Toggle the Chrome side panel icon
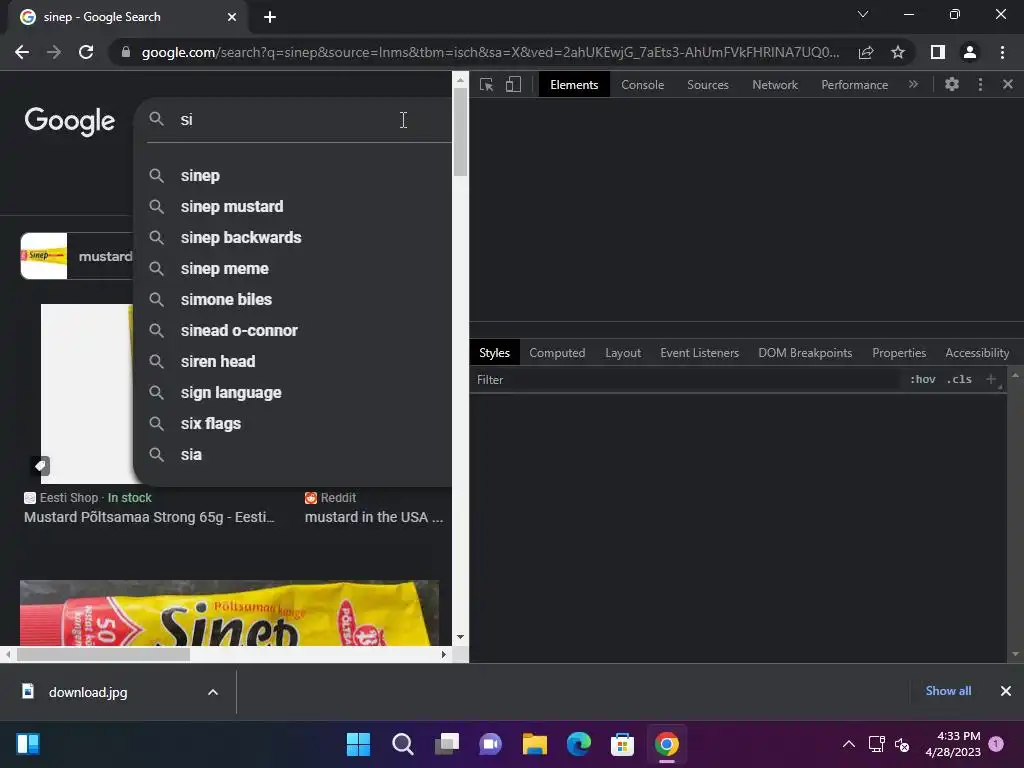This screenshot has width=1024, height=768. coord(938,52)
